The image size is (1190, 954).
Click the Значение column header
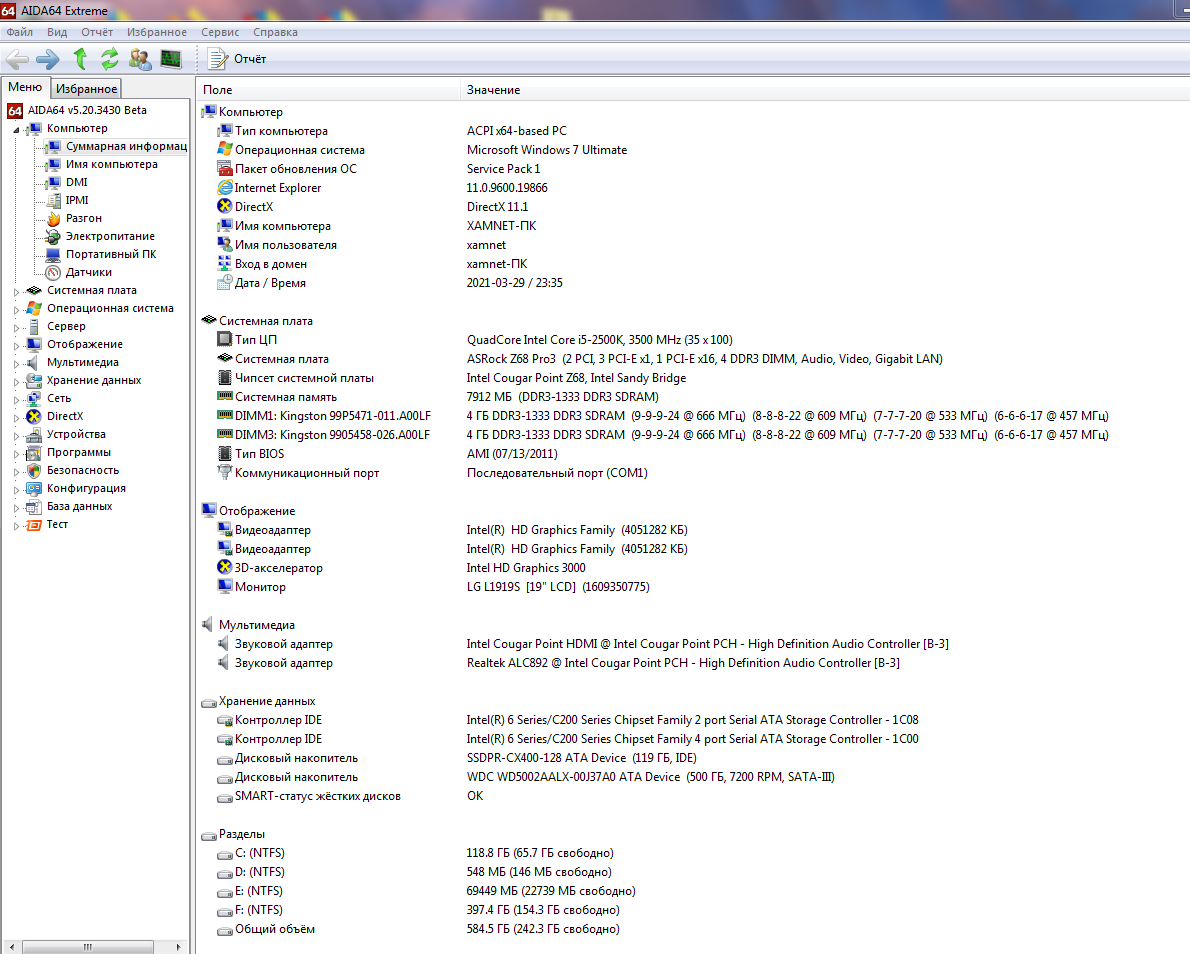pyautogui.click(x=825, y=90)
